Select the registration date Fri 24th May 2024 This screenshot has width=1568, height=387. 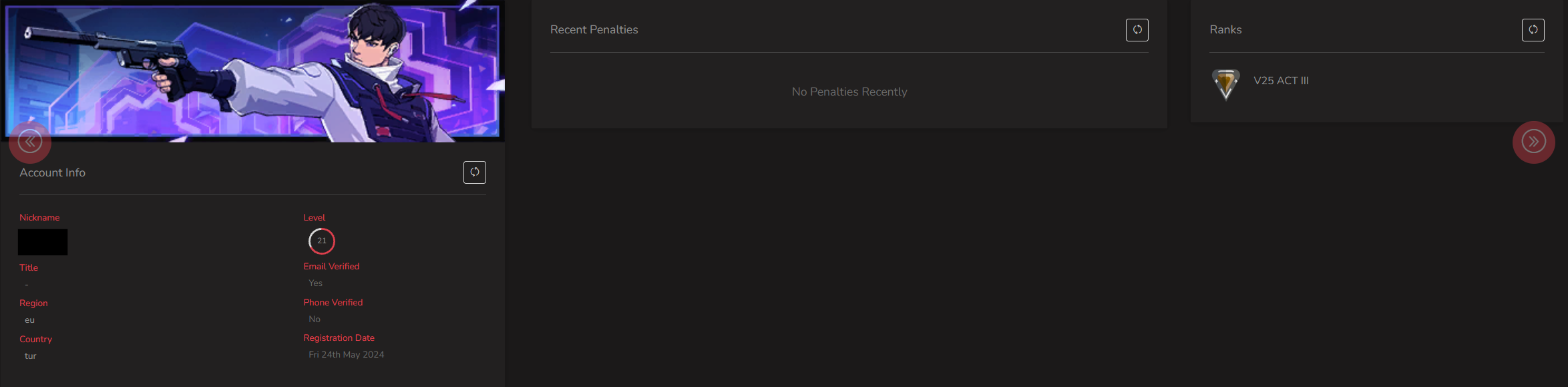pyautogui.click(x=347, y=355)
